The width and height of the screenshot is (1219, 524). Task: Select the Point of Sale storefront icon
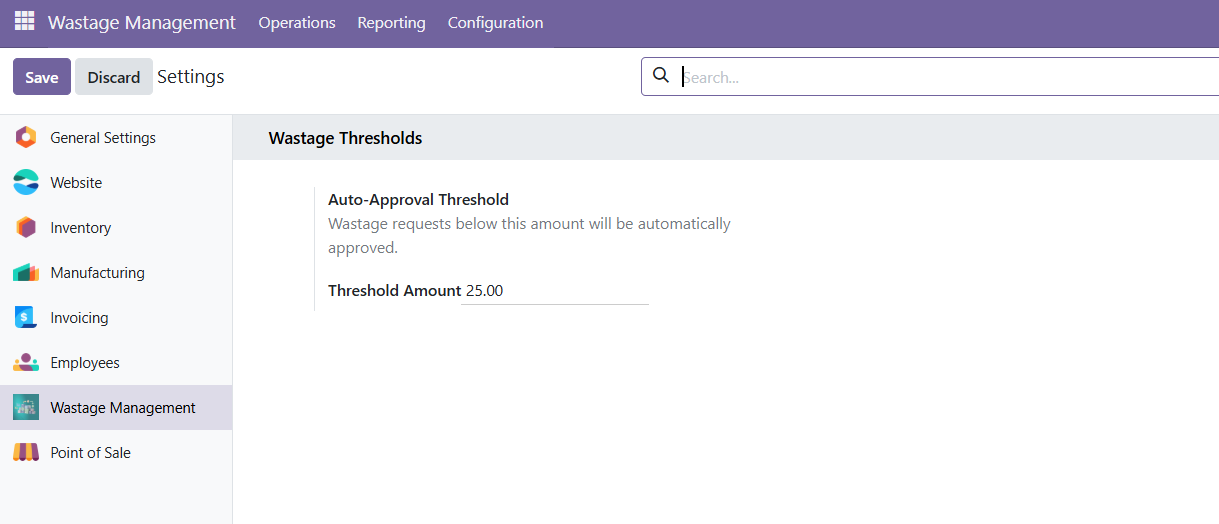click(26, 453)
